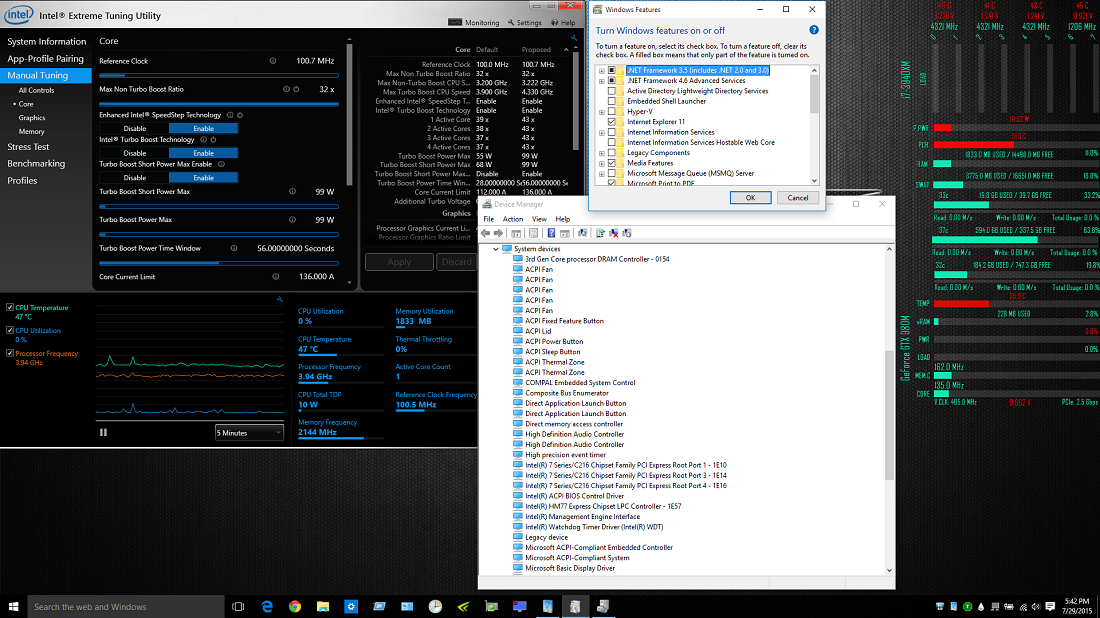Open the File menu in Device Manager
The height and width of the screenshot is (618, 1100).
point(488,219)
